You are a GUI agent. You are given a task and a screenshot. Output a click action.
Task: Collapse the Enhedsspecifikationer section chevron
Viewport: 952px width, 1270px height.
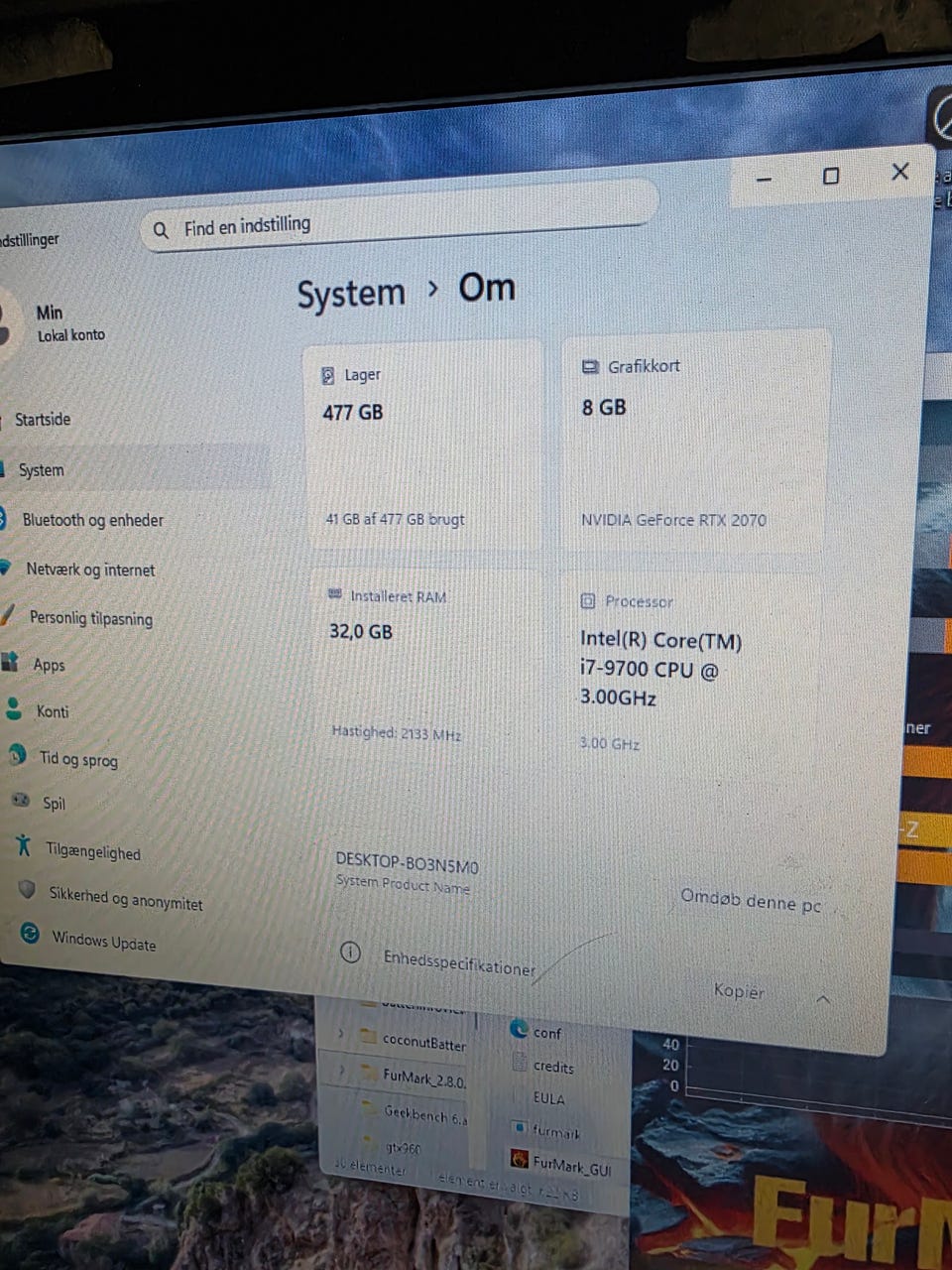click(823, 999)
